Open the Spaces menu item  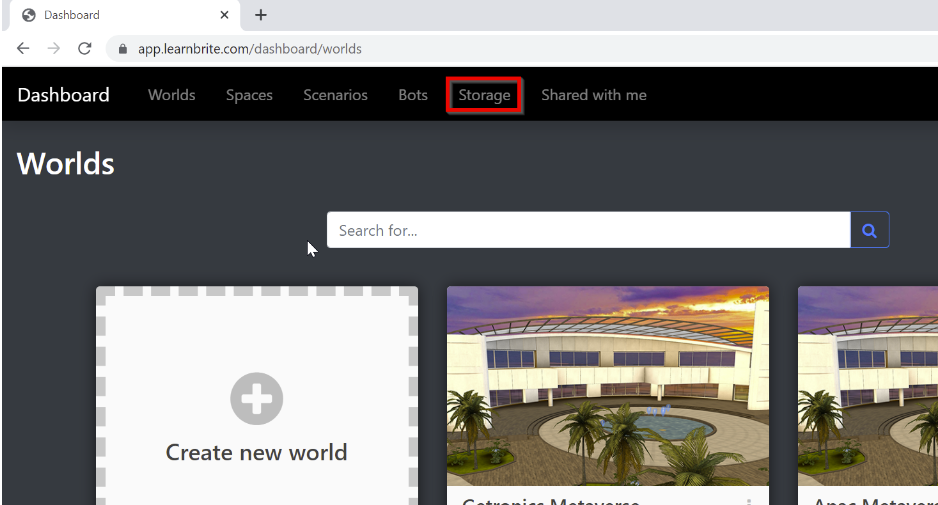[249, 95]
